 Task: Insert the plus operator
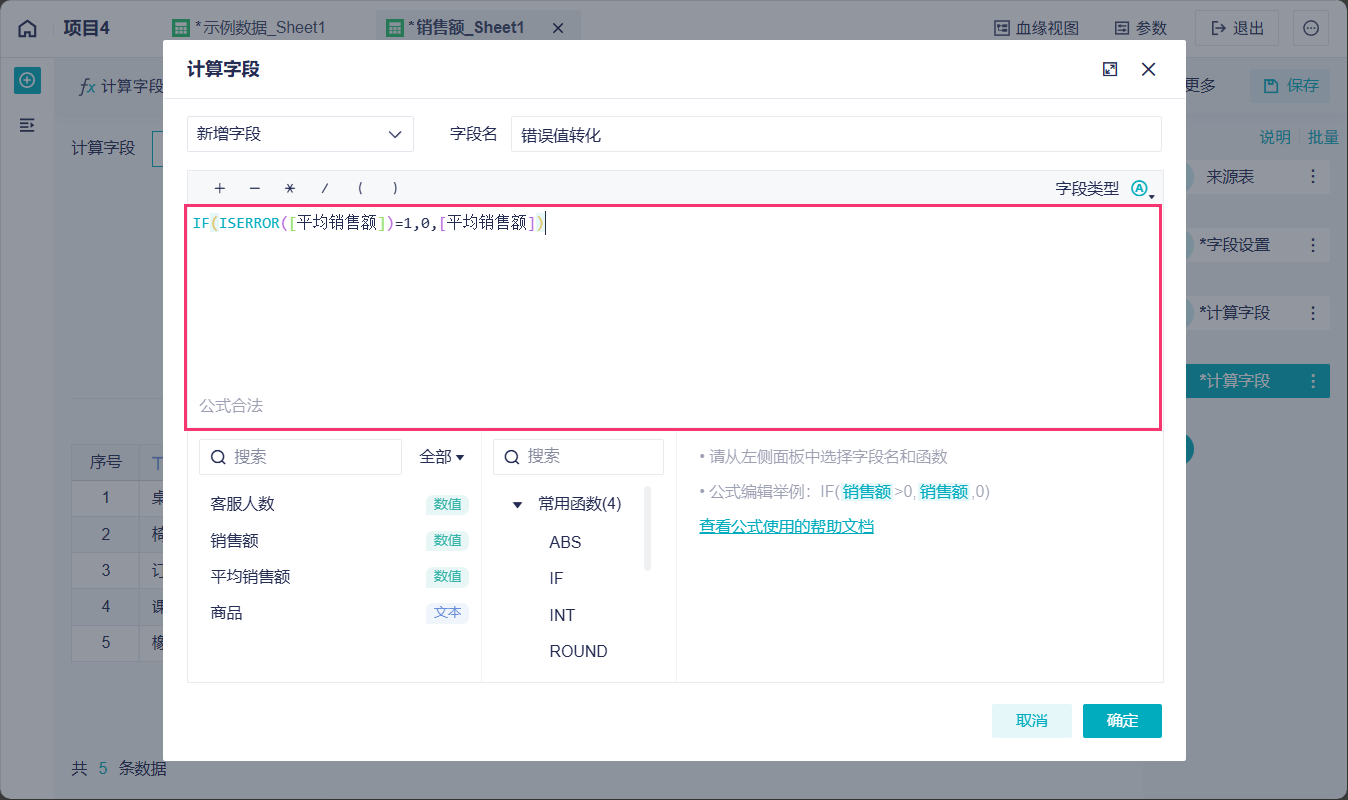tap(219, 188)
